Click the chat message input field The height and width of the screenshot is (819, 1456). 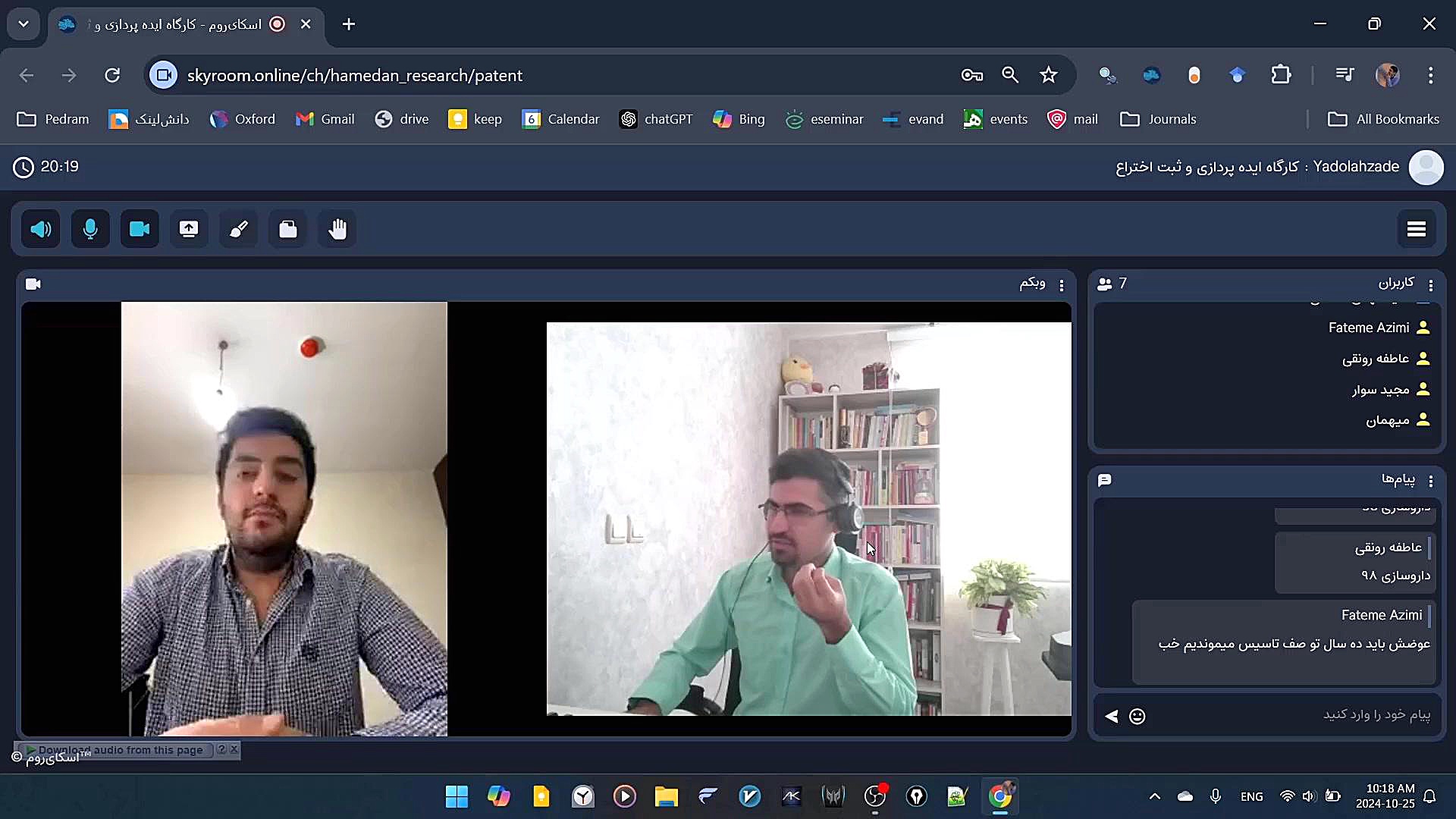click(1289, 715)
